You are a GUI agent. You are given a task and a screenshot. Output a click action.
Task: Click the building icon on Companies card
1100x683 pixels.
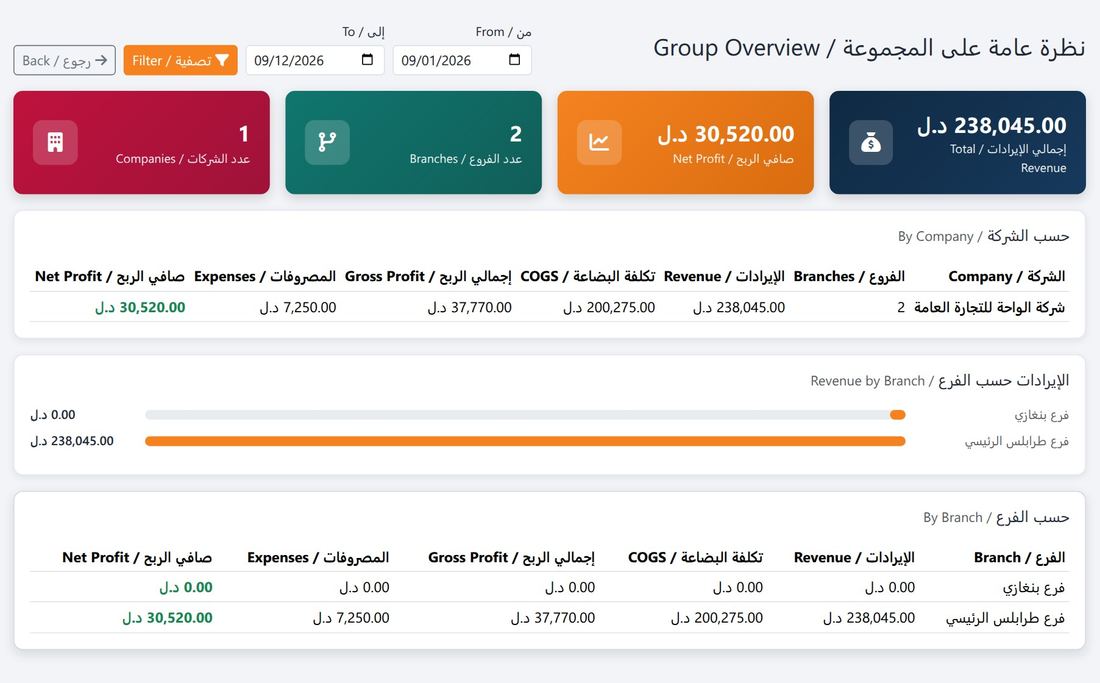[55, 142]
